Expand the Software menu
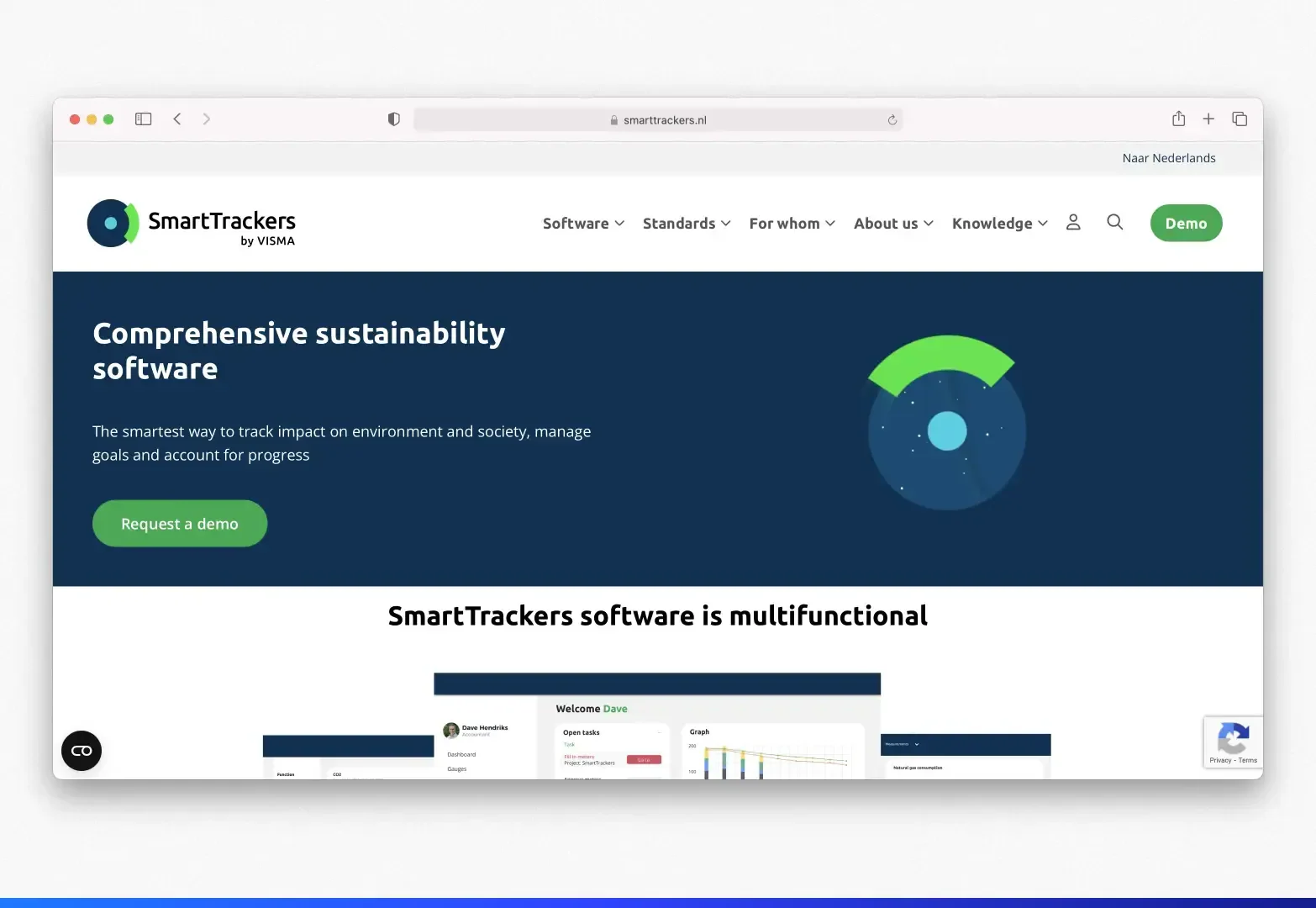This screenshot has width=1316, height=908. pos(583,224)
